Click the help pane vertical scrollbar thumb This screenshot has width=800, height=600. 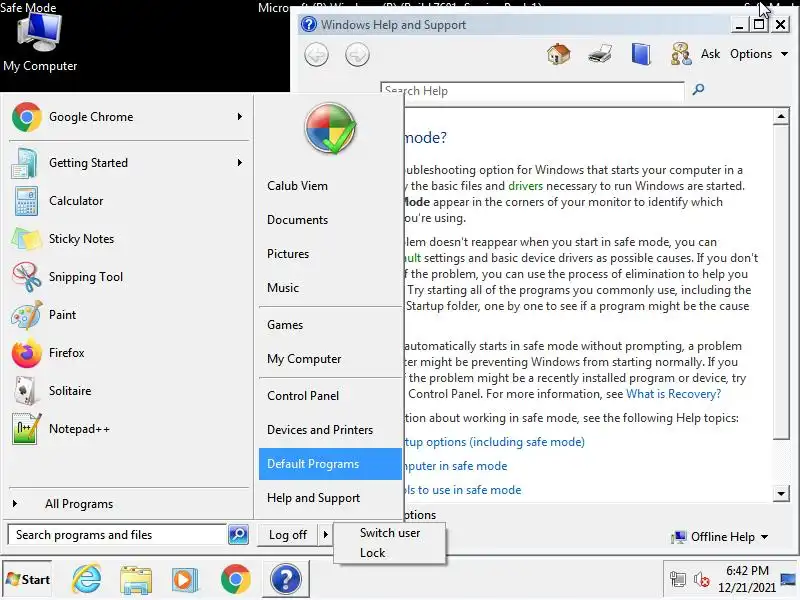[781, 282]
